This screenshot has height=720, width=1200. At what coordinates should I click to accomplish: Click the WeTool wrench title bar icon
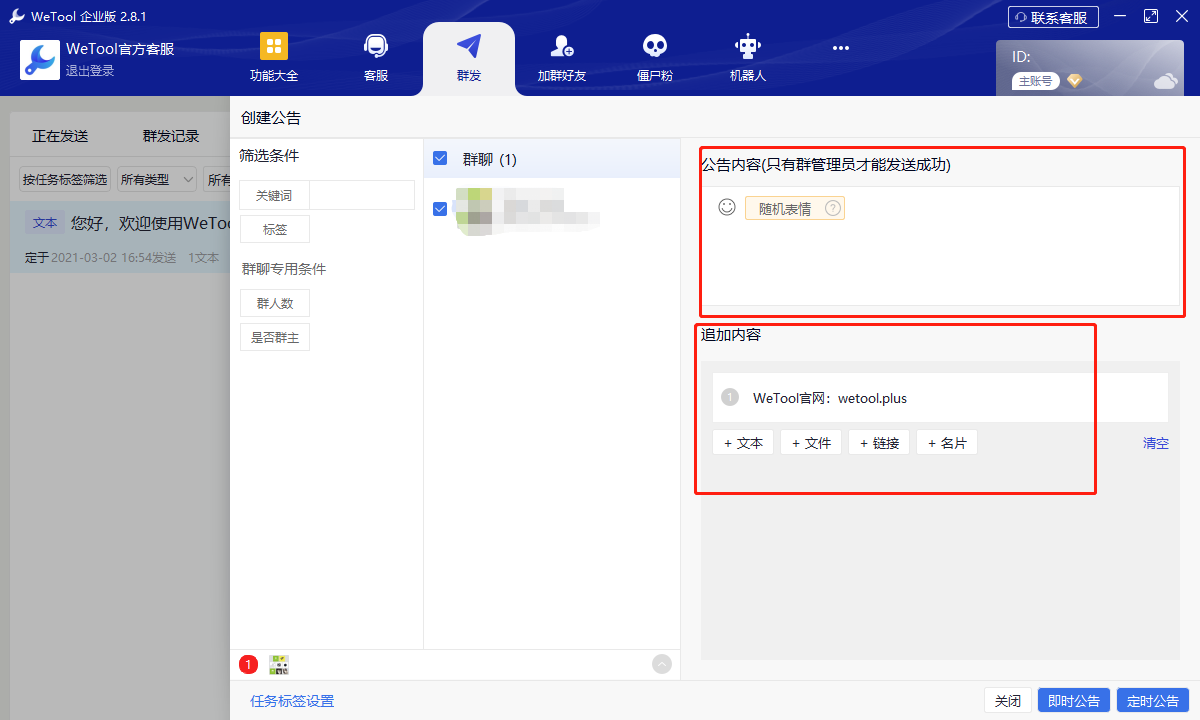click(17, 16)
